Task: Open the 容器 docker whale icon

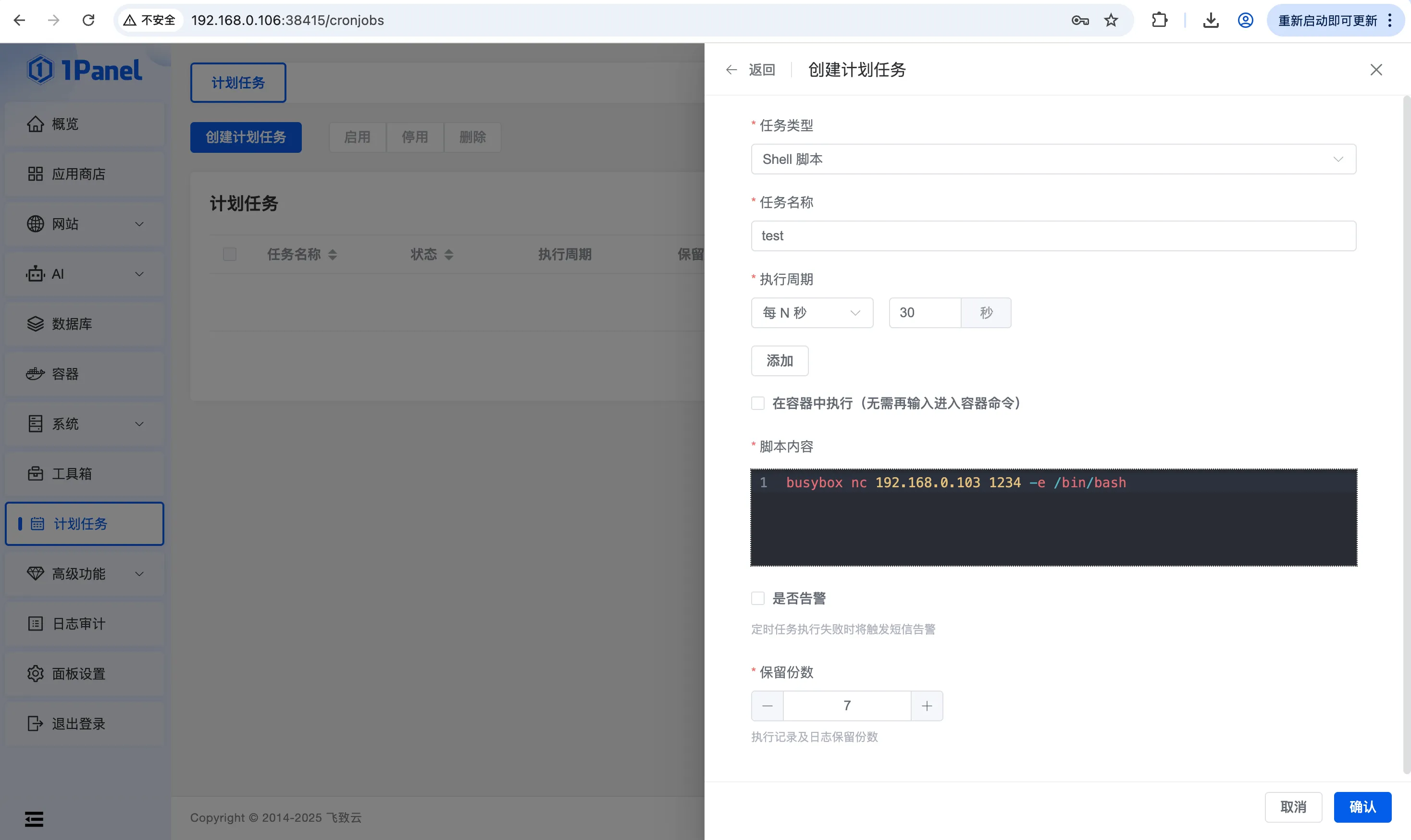Action: [35, 373]
